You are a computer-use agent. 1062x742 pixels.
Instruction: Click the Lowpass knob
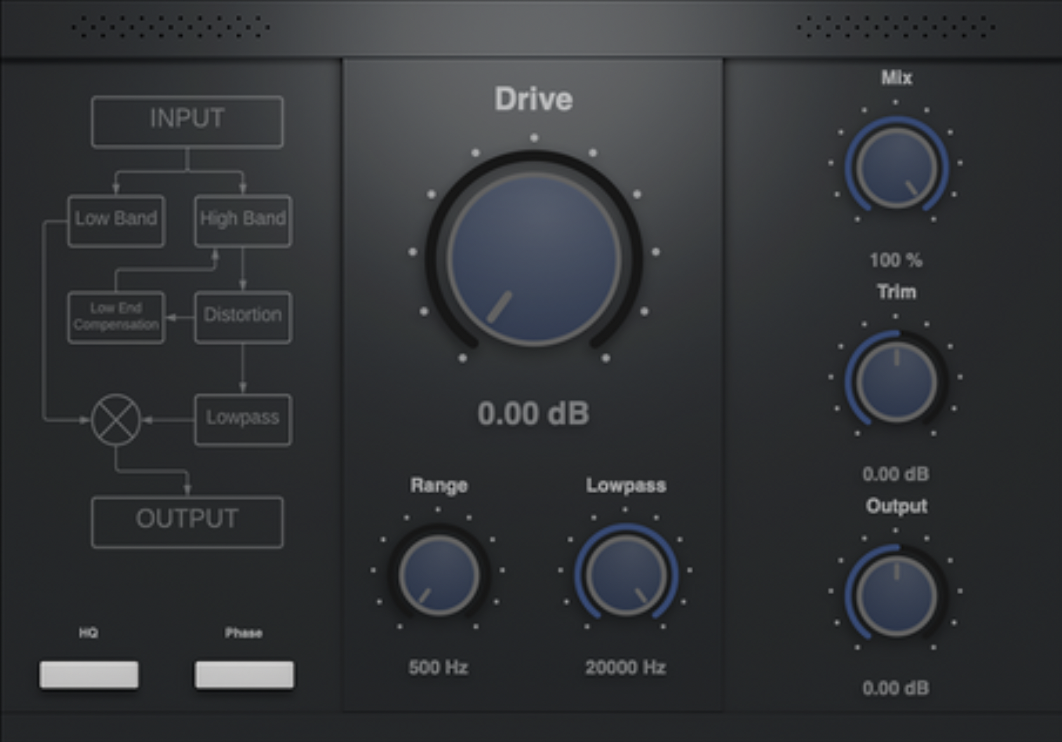tap(626, 574)
